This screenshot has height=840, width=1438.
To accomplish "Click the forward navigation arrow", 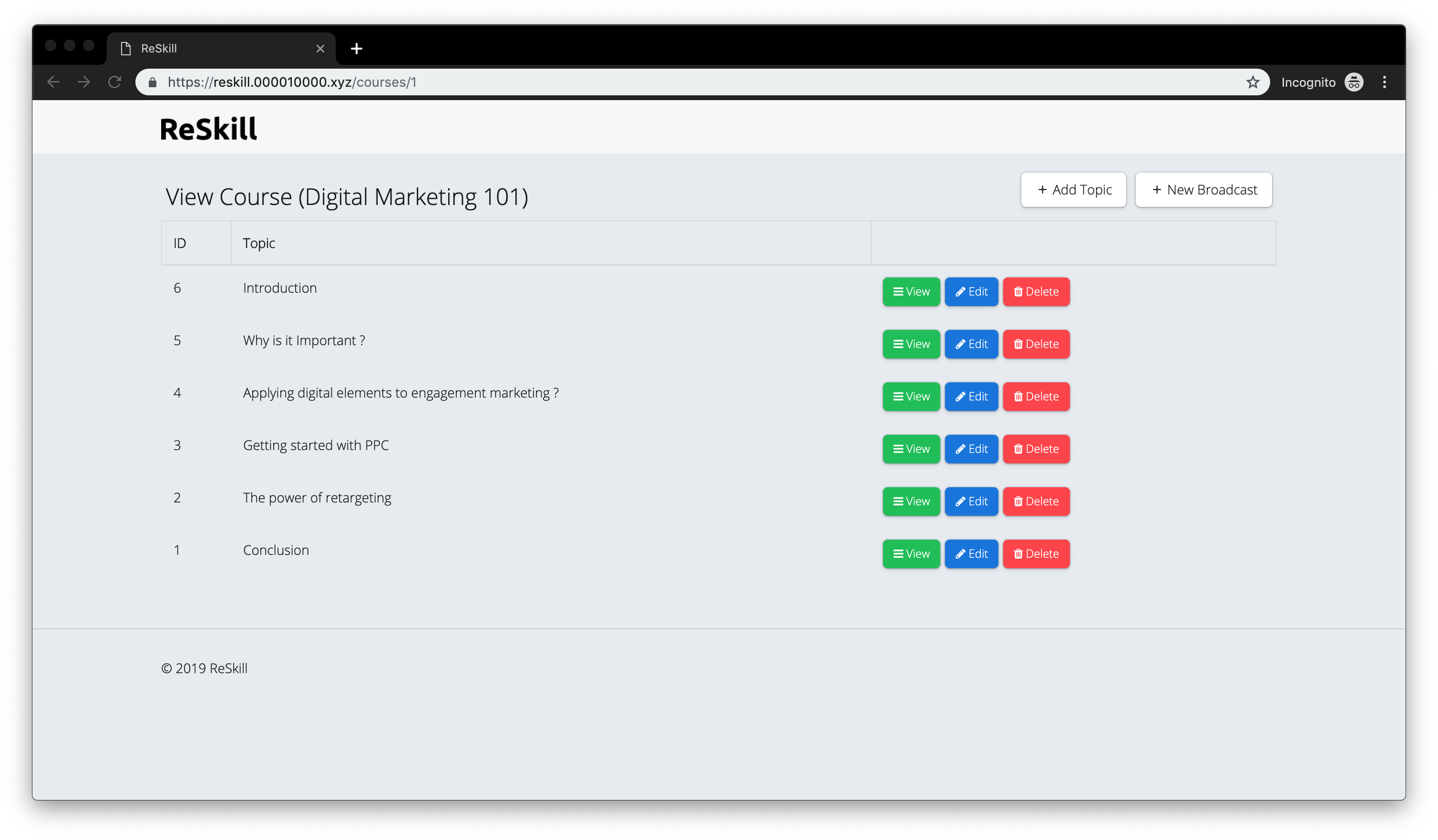I will [84, 82].
